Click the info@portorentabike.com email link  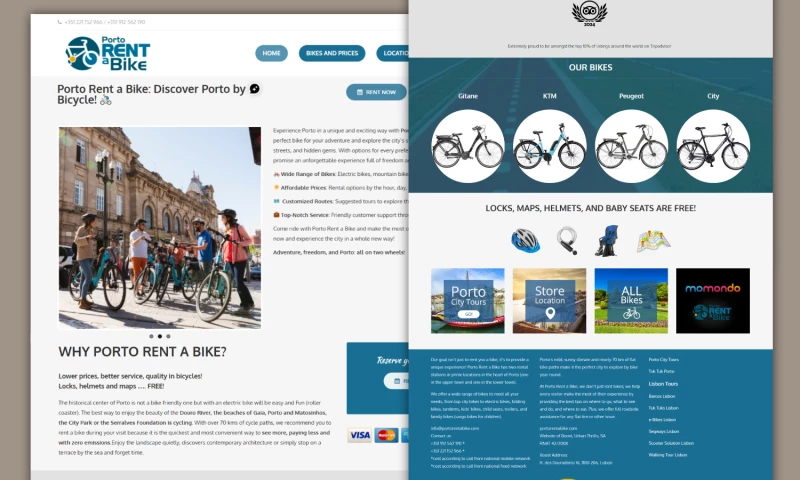pos(455,428)
